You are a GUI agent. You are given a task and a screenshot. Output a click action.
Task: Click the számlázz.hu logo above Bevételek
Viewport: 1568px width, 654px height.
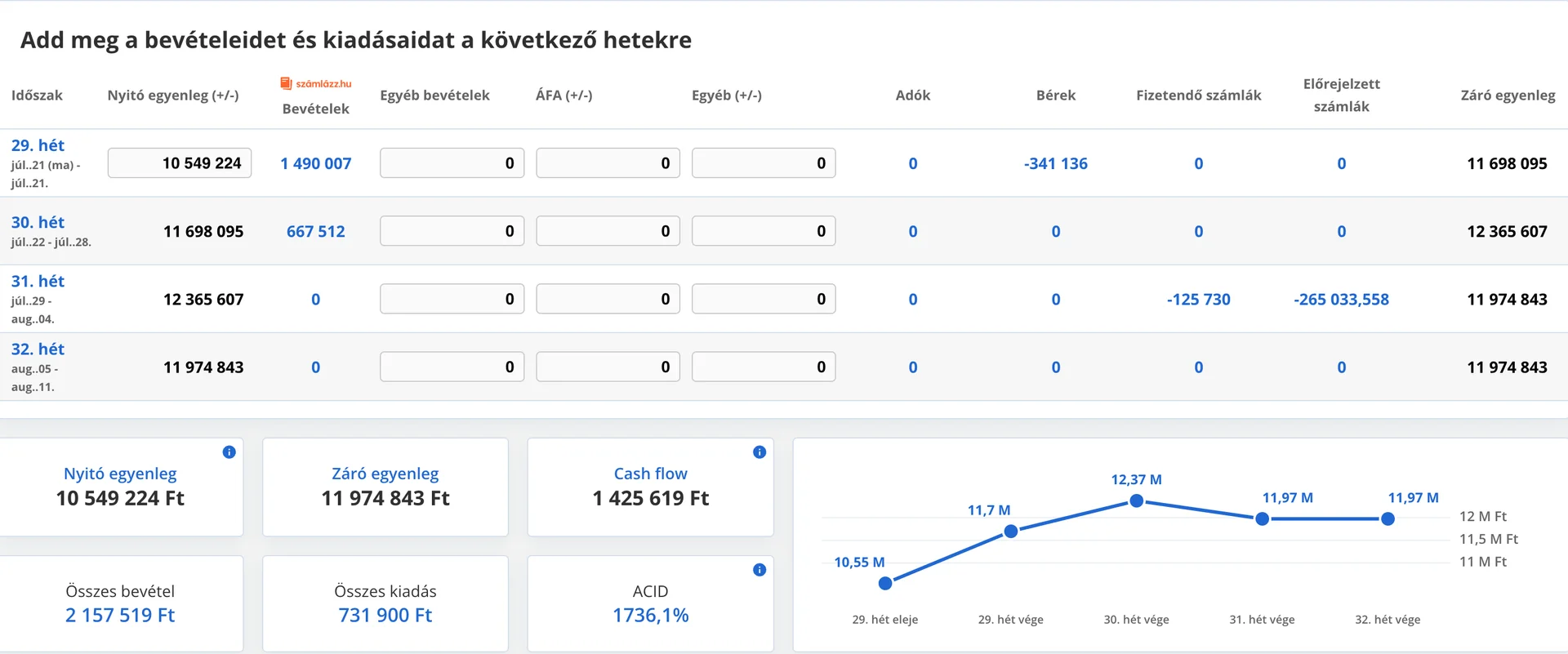tap(315, 83)
